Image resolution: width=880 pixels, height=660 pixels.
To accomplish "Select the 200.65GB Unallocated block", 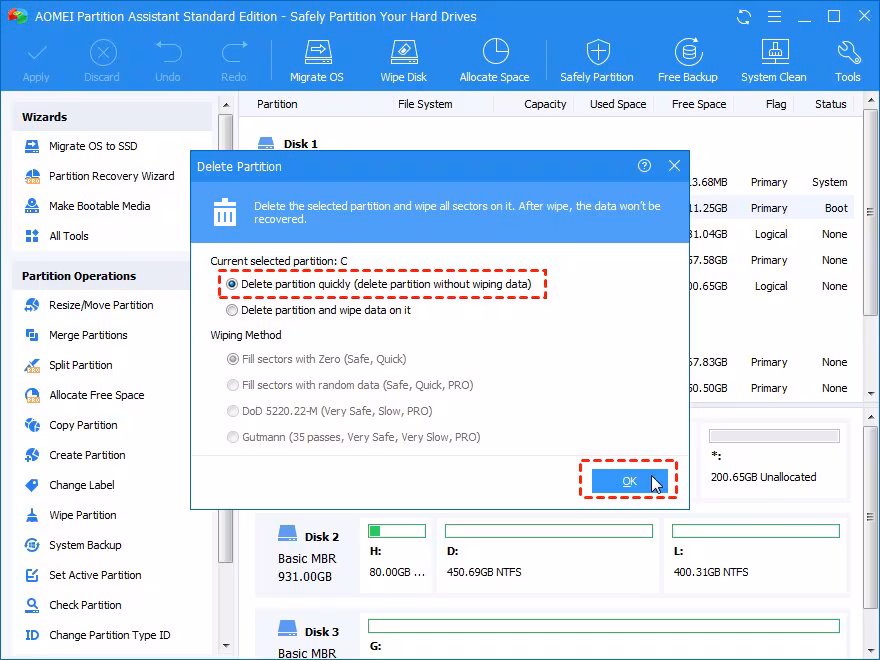I will tap(774, 459).
